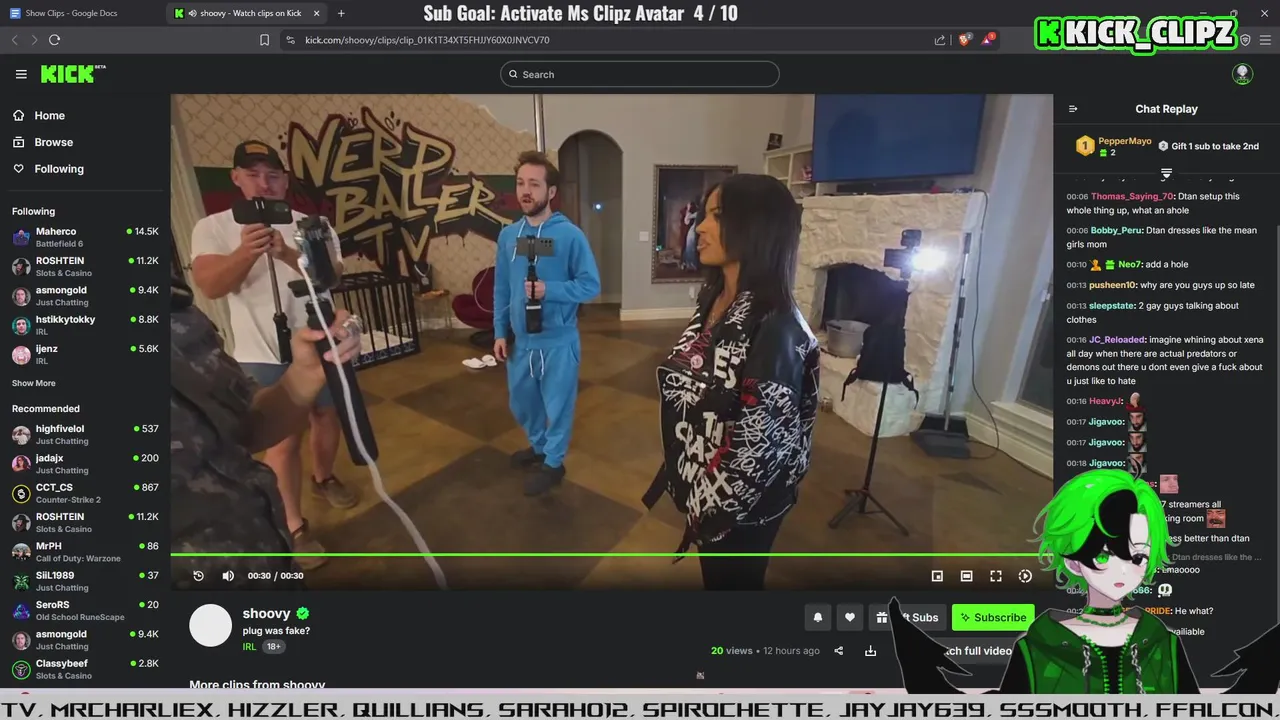Collapse the Chat Replay panel
Image resolution: width=1280 pixels, height=720 pixels.
coord(1073,109)
